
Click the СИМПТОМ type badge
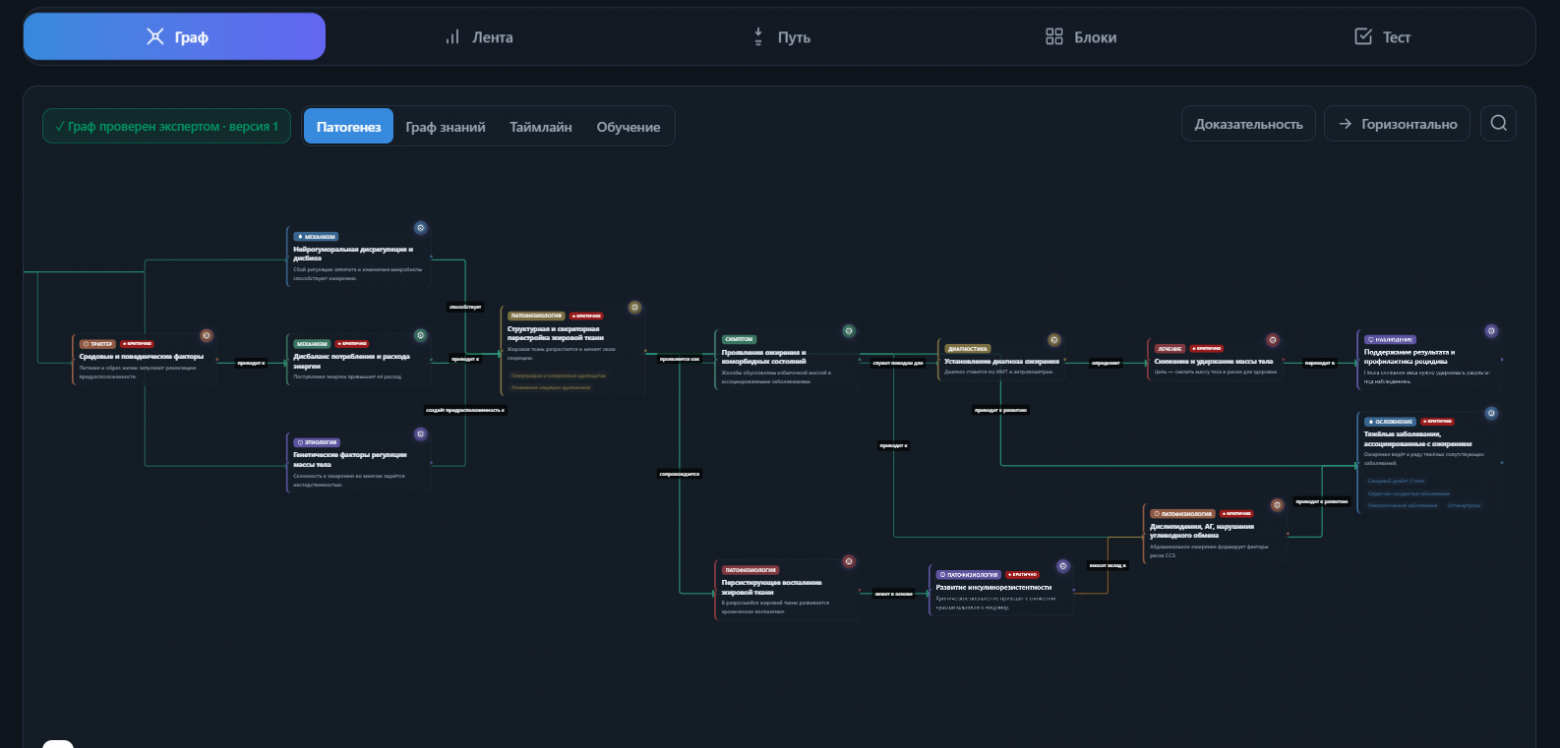pos(739,339)
